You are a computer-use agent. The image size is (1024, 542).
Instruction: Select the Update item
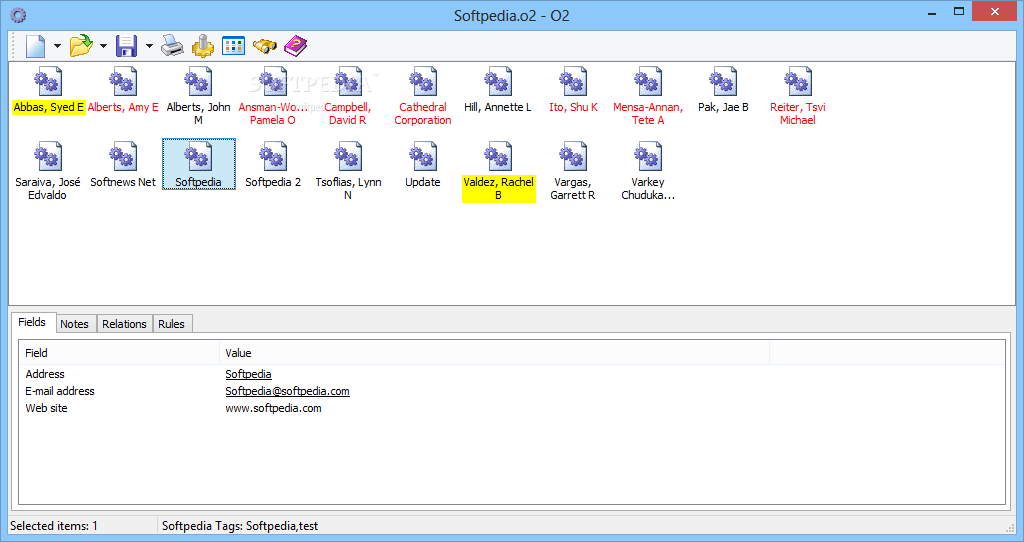423,167
